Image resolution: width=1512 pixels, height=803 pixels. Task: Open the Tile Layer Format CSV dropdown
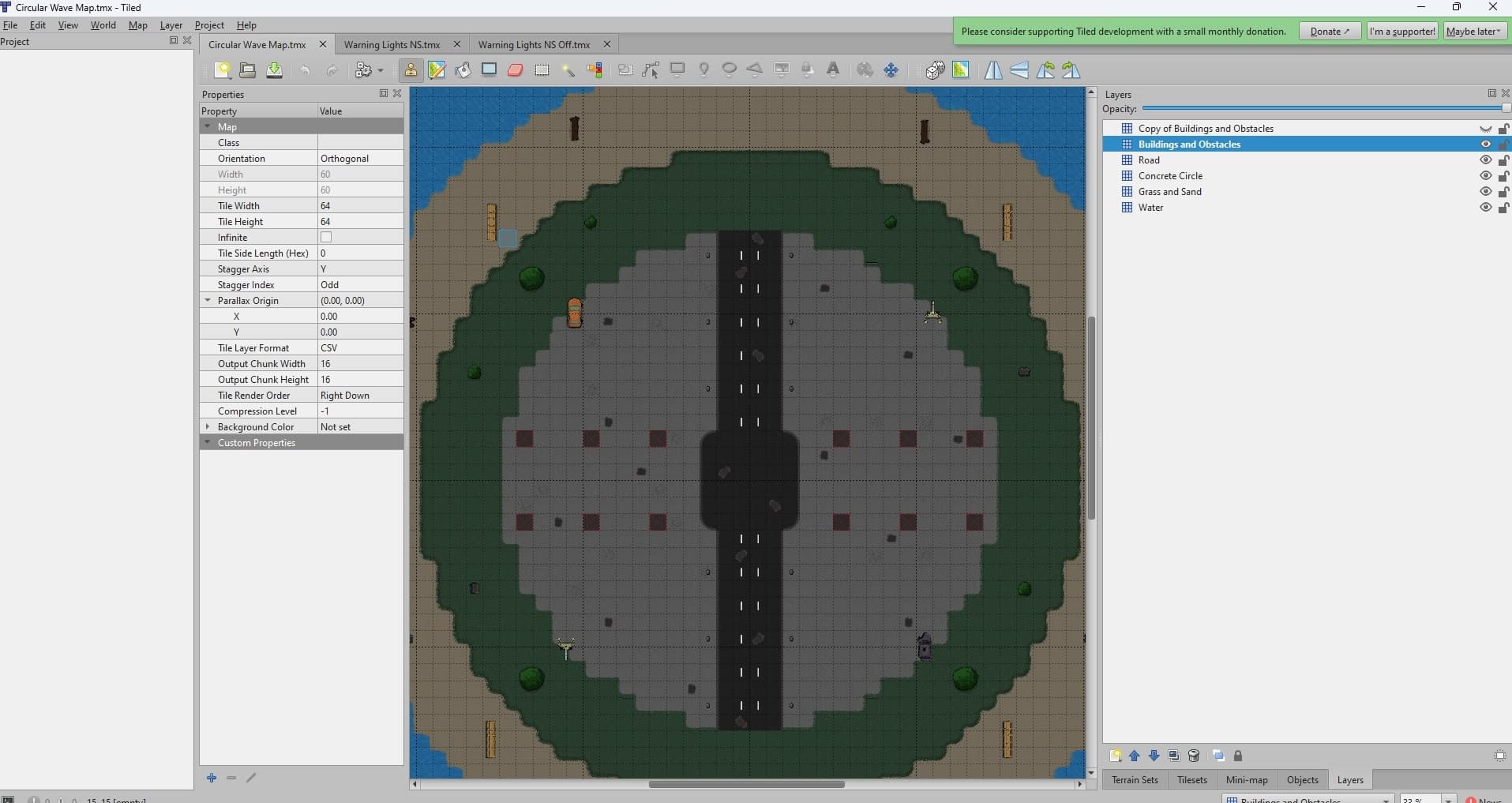tap(360, 347)
